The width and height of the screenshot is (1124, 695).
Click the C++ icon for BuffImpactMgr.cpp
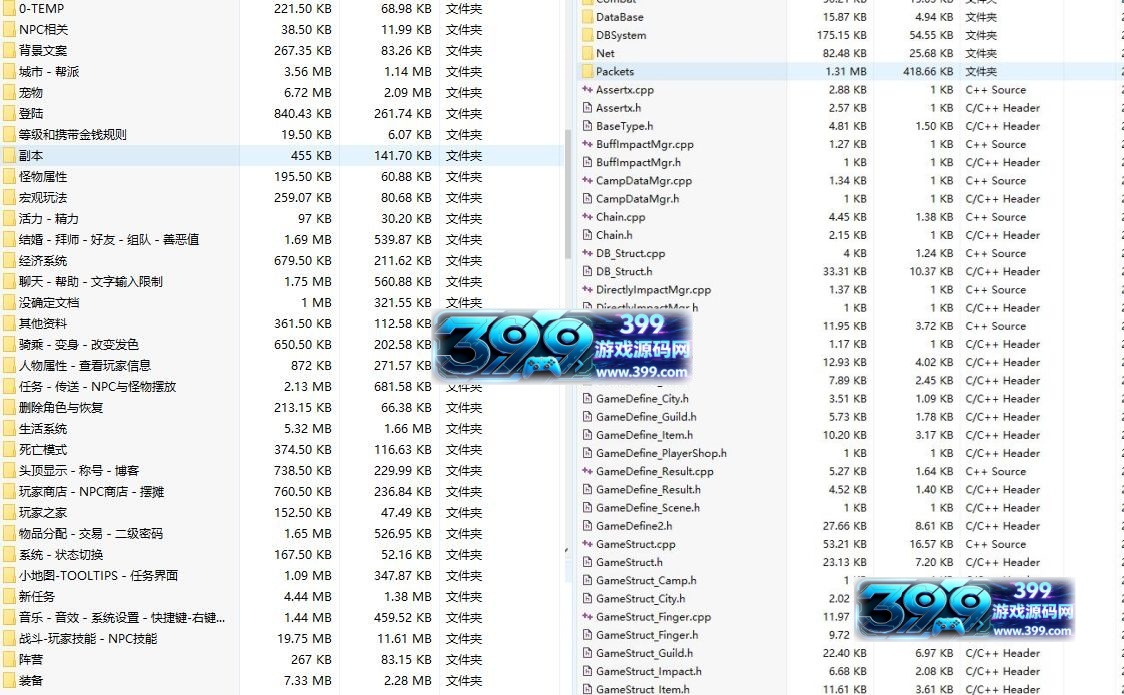point(587,144)
